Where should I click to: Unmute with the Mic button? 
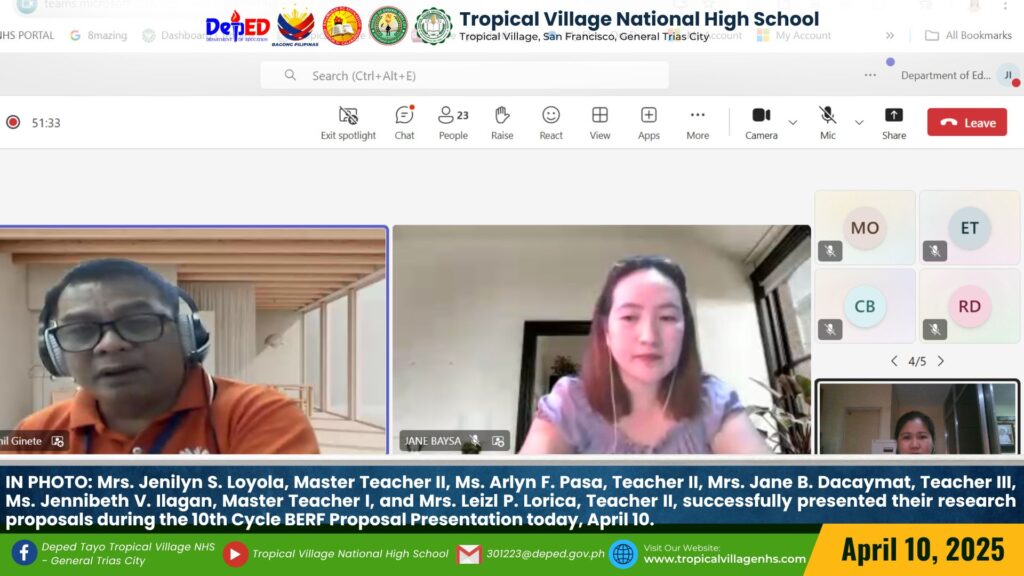[827, 122]
